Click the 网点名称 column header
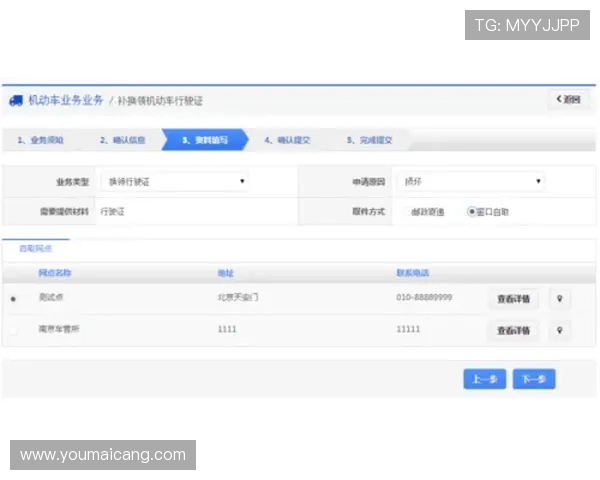This screenshot has width=600, height=480. pyautogui.click(x=55, y=273)
